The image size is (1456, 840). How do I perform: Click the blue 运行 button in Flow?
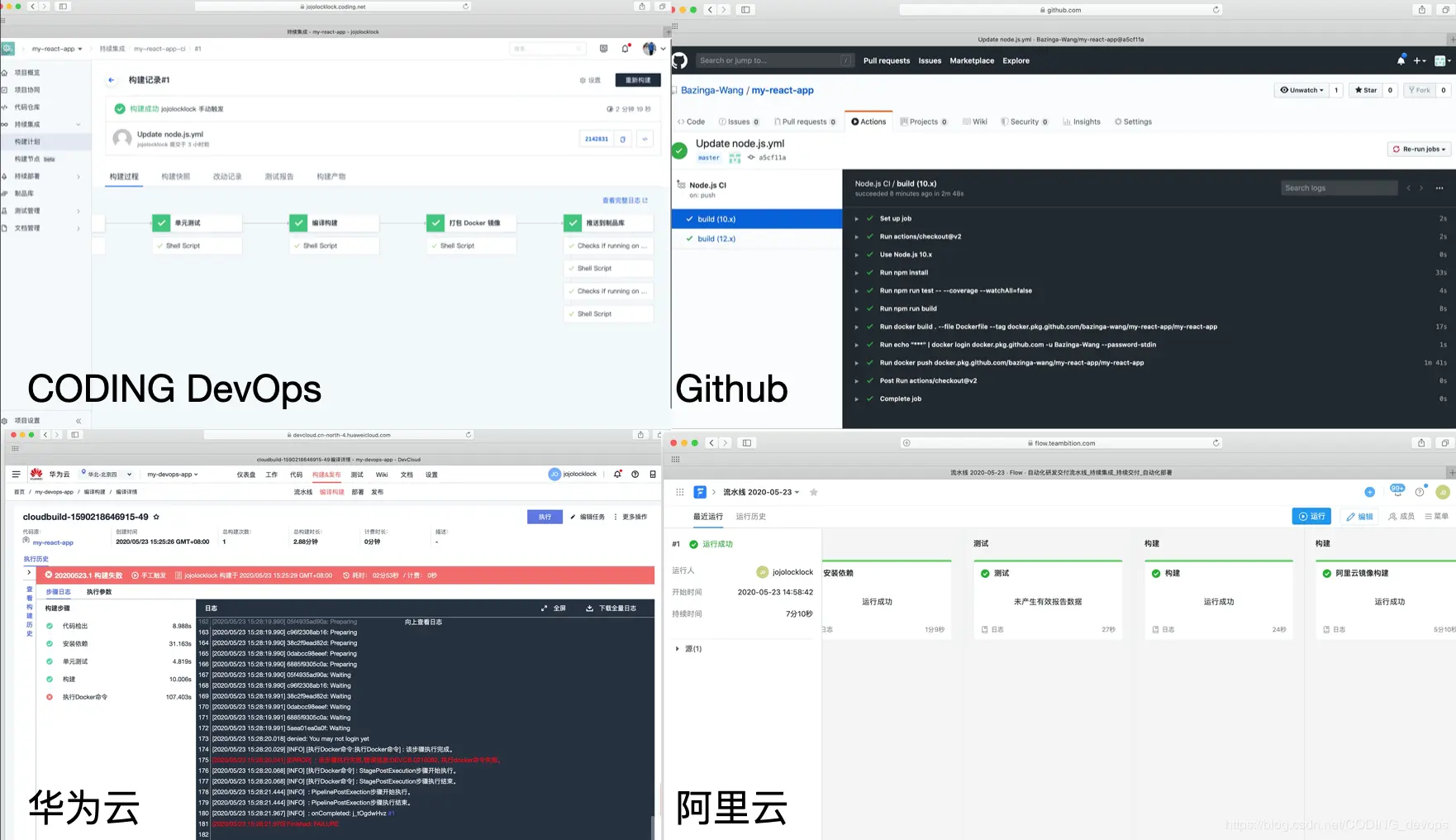[x=1311, y=517]
